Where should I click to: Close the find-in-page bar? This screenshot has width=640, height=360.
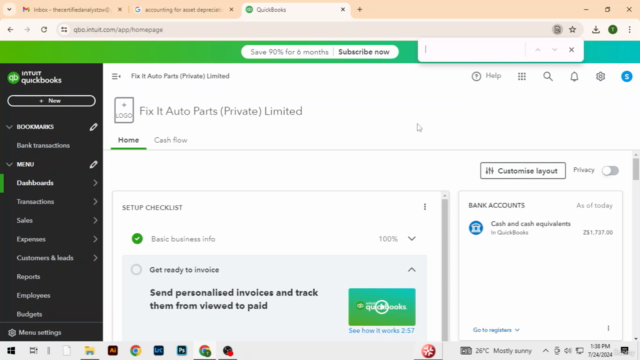pos(571,50)
